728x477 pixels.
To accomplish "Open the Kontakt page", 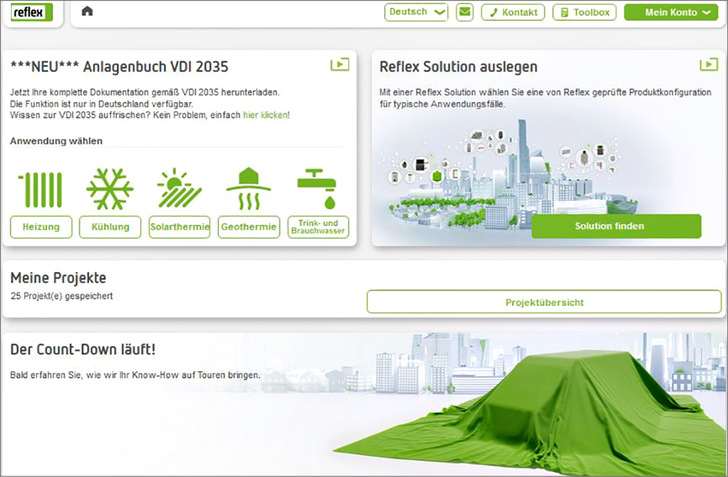I will point(512,12).
